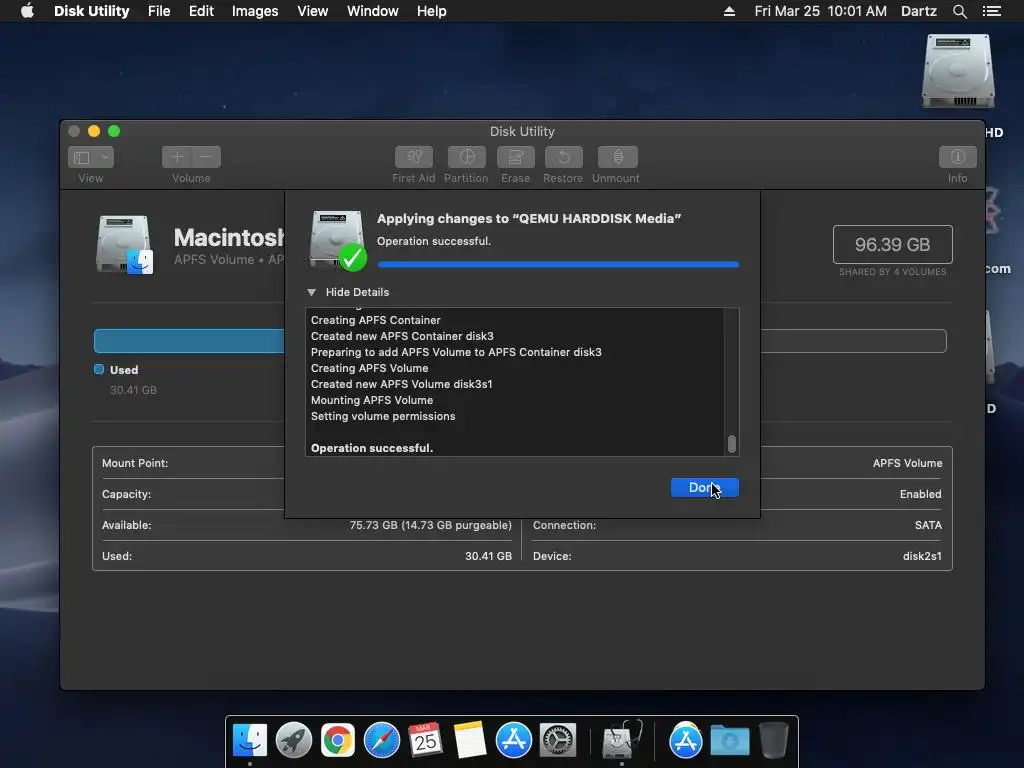This screenshot has height=768, width=1024.
Task: Open the Disk Utility application menu
Action: point(91,11)
